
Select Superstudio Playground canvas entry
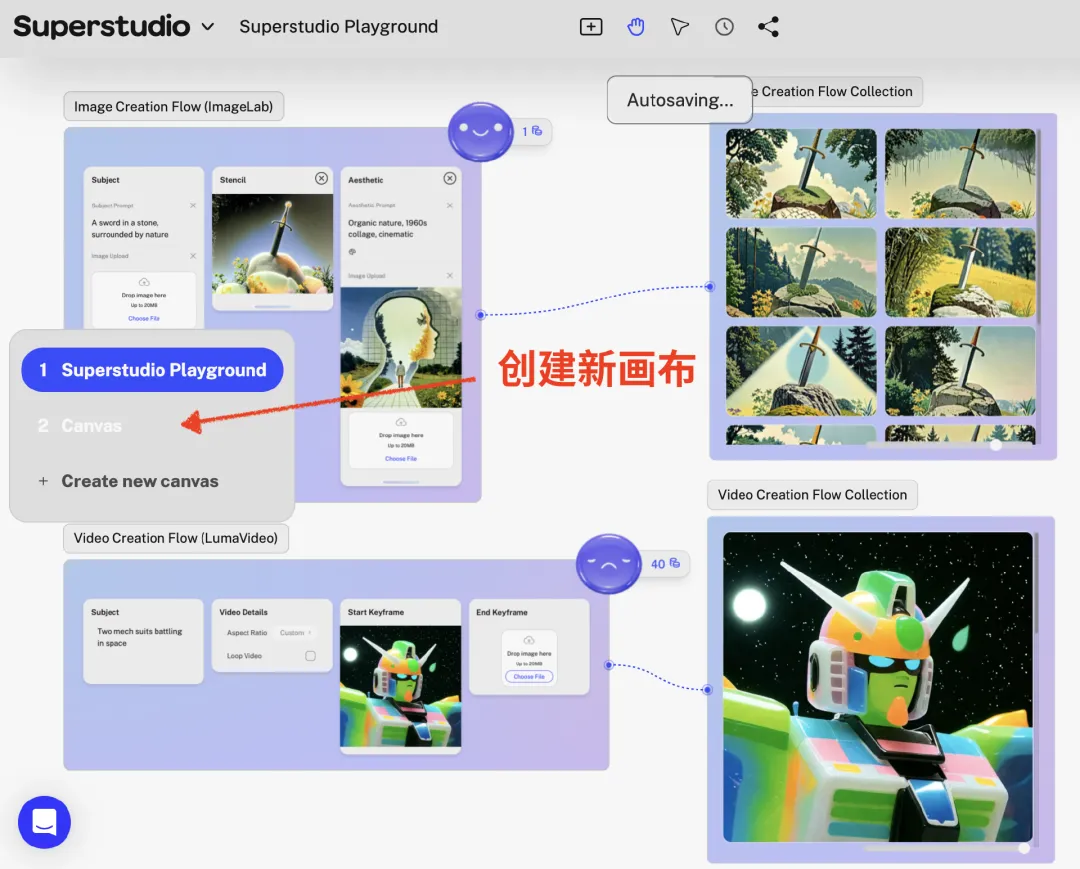tap(152, 370)
